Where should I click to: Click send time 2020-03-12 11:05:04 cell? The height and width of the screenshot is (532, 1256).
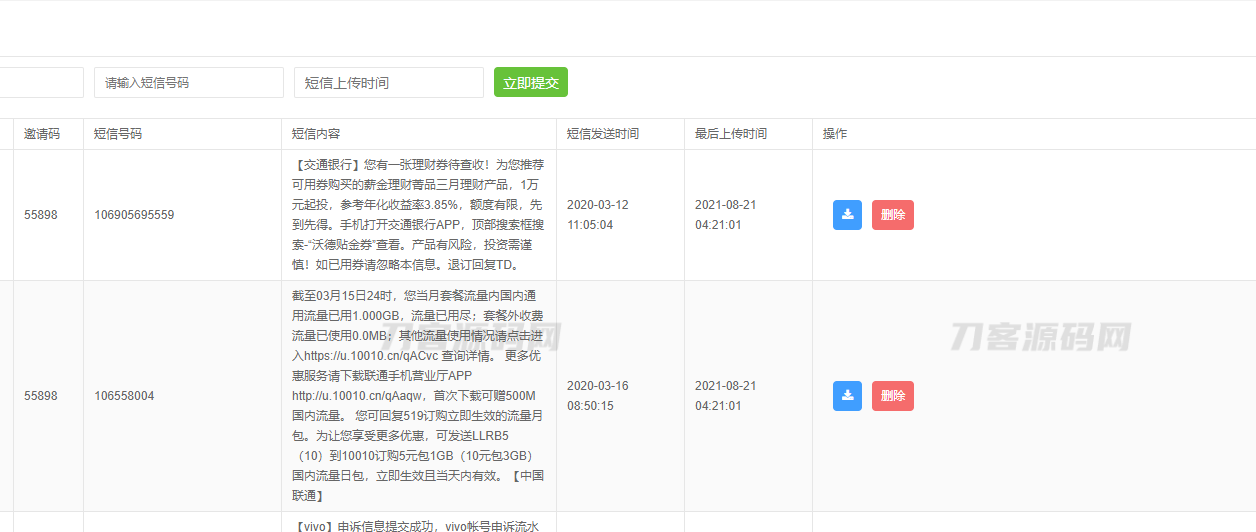[597, 215]
